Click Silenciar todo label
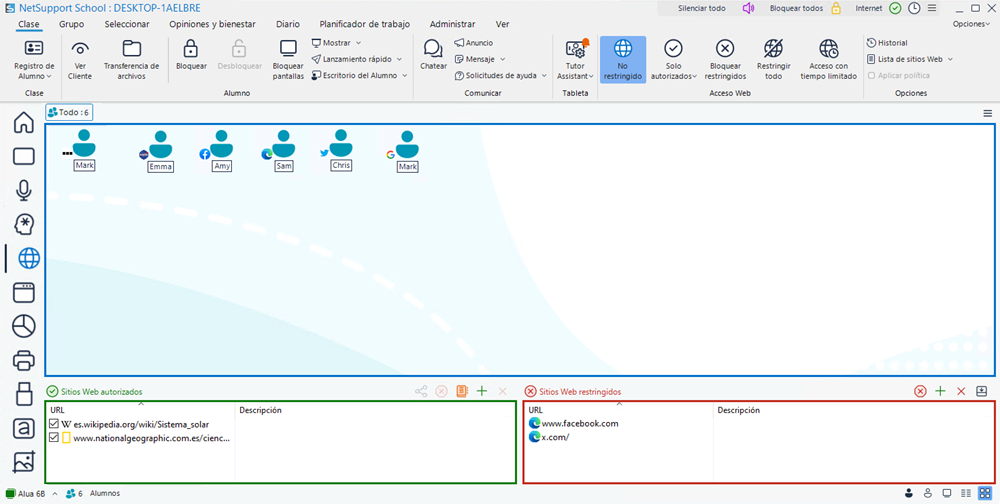This screenshot has height=504, width=1000. [702, 8]
